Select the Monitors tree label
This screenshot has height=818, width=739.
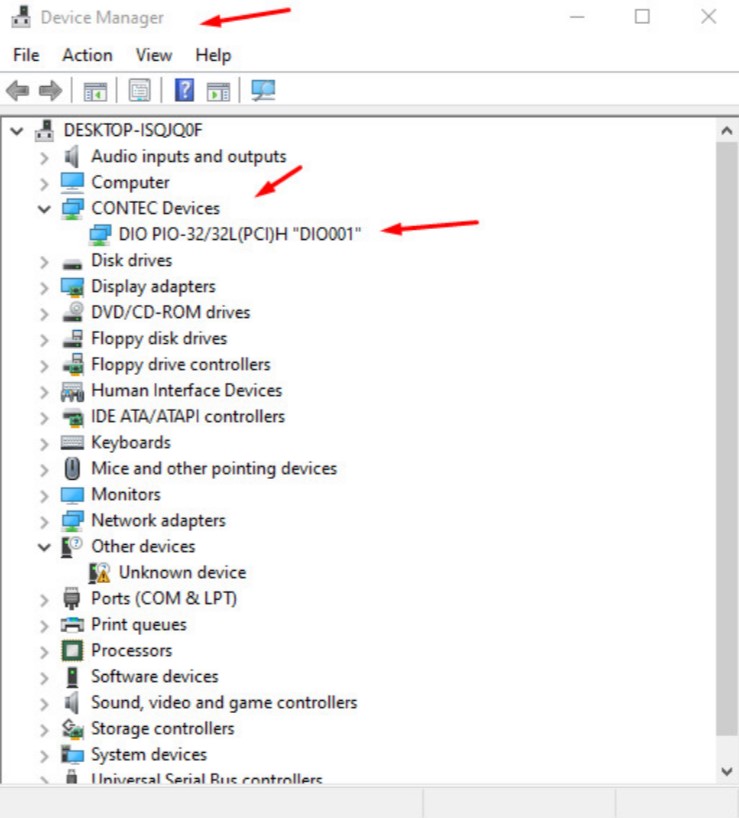coord(126,495)
